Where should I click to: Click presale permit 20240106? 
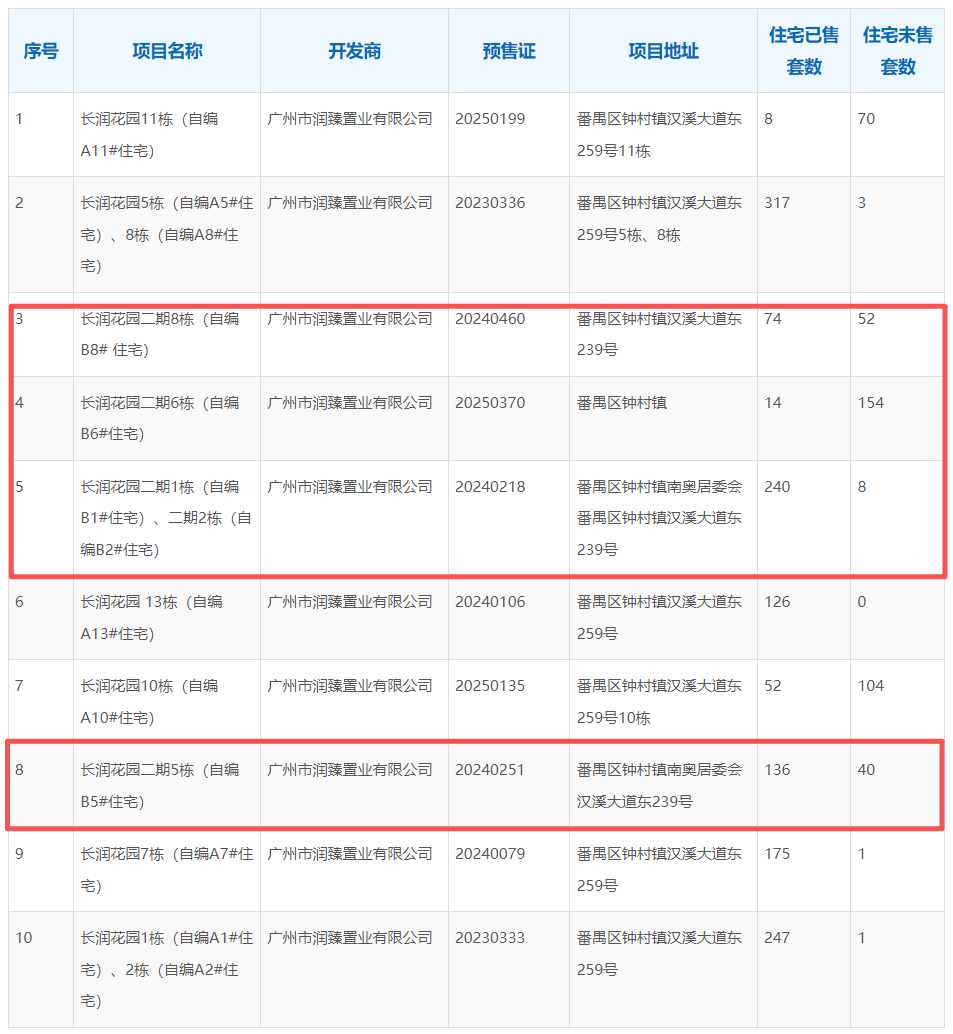(x=489, y=602)
